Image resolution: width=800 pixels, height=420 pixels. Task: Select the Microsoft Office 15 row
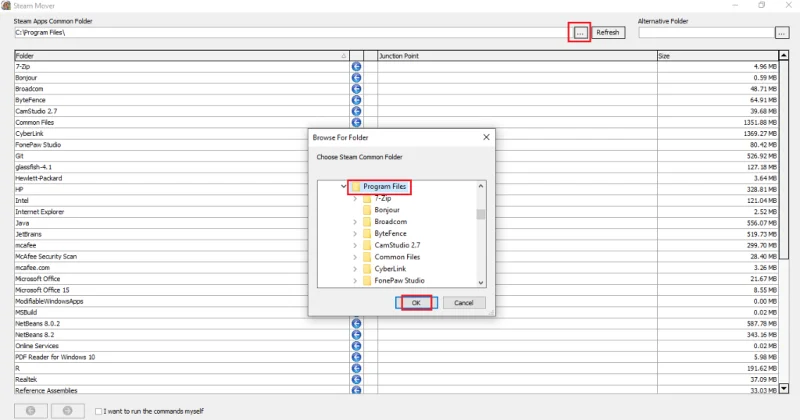(182, 290)
